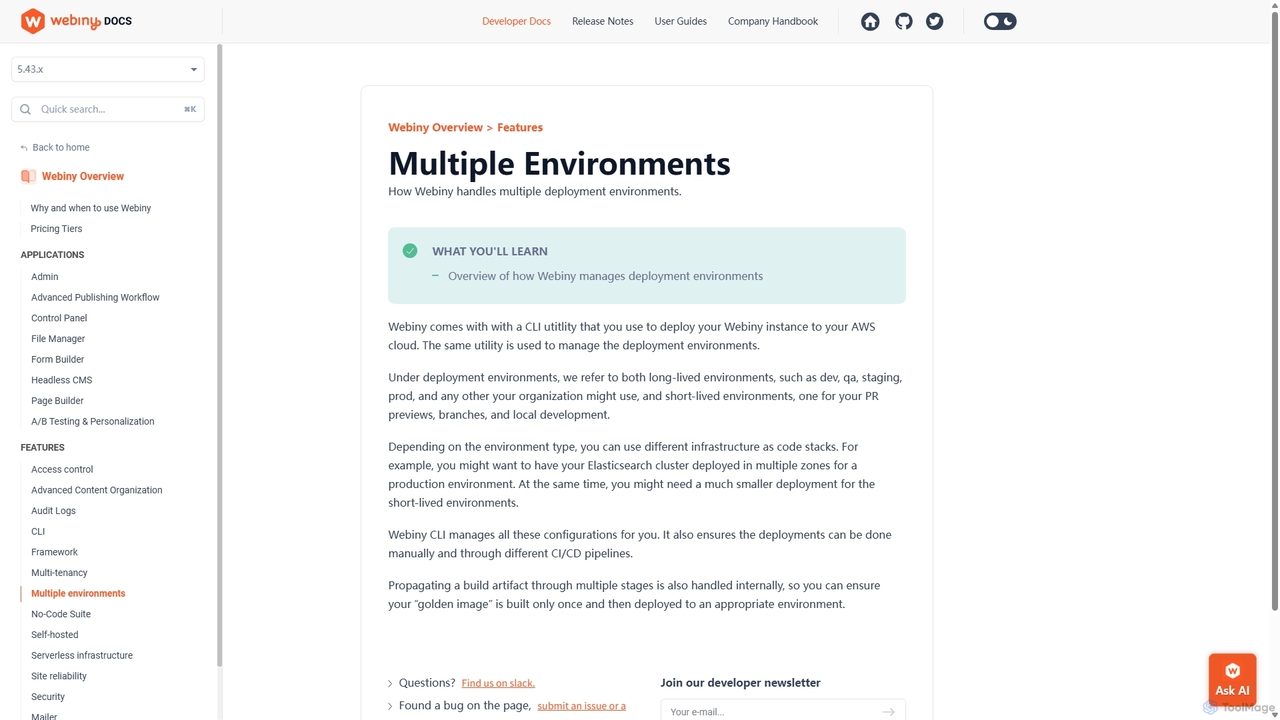This screenshot has height=720, width=1280.
Task: Open the Headless CMS page
Action: 61,380
